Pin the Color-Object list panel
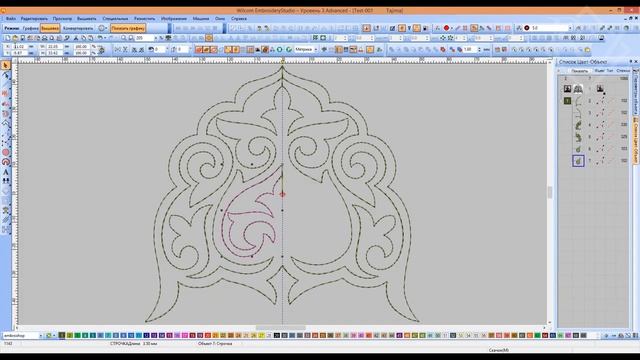 [x=631, y=62]
